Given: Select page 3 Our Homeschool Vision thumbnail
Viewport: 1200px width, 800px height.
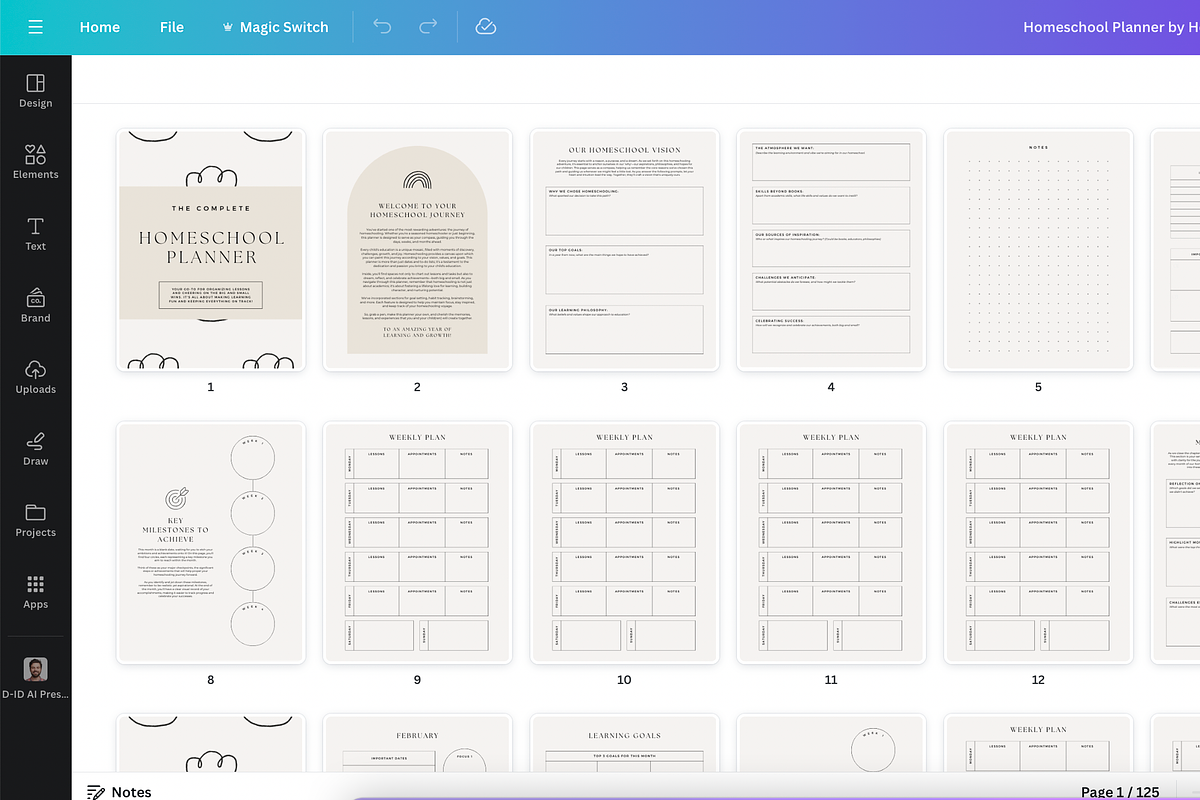Looking at the screenshot, I should 624,250.
